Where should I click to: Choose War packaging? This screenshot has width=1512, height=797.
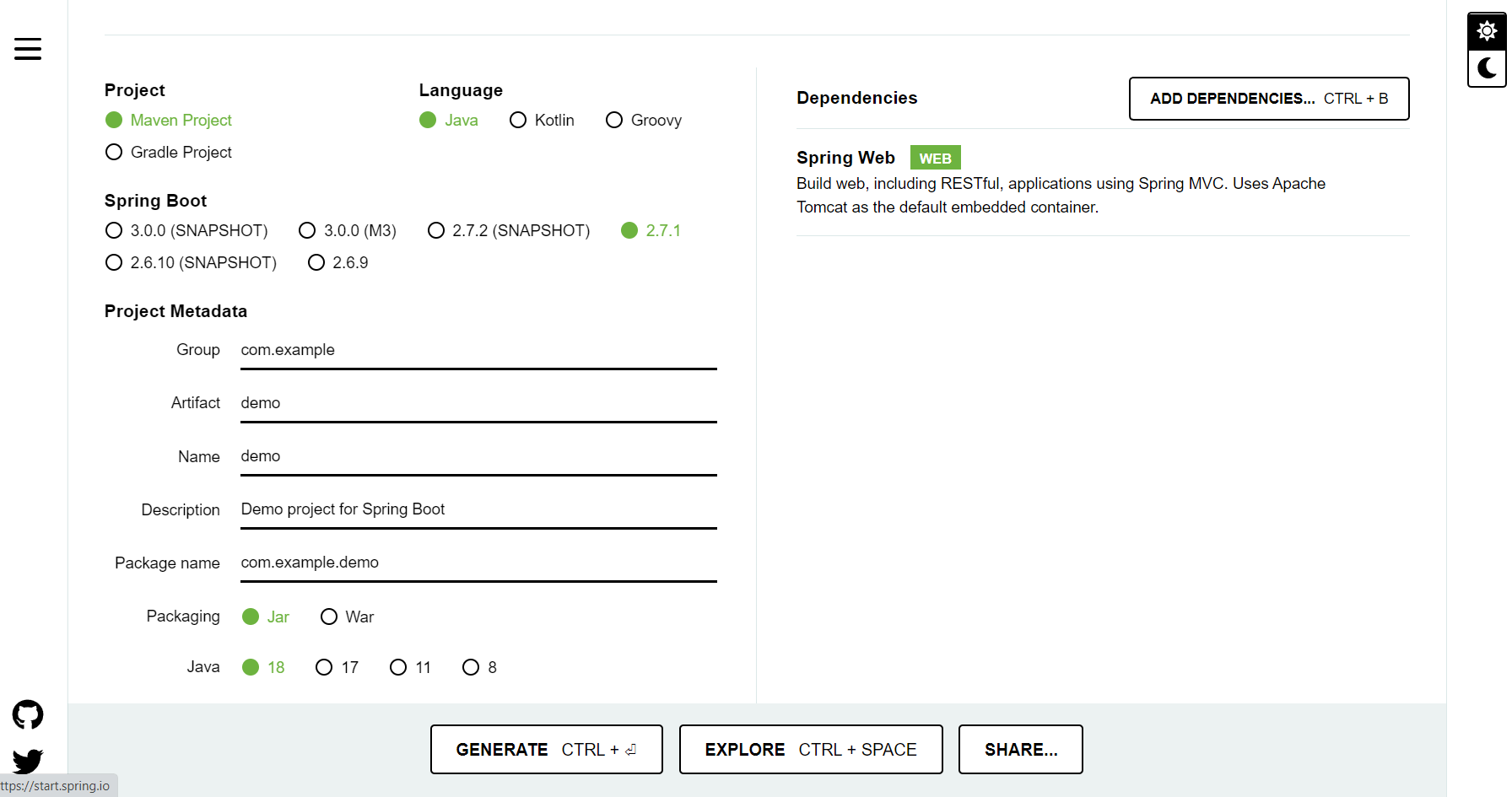click(x=347, y=617)
